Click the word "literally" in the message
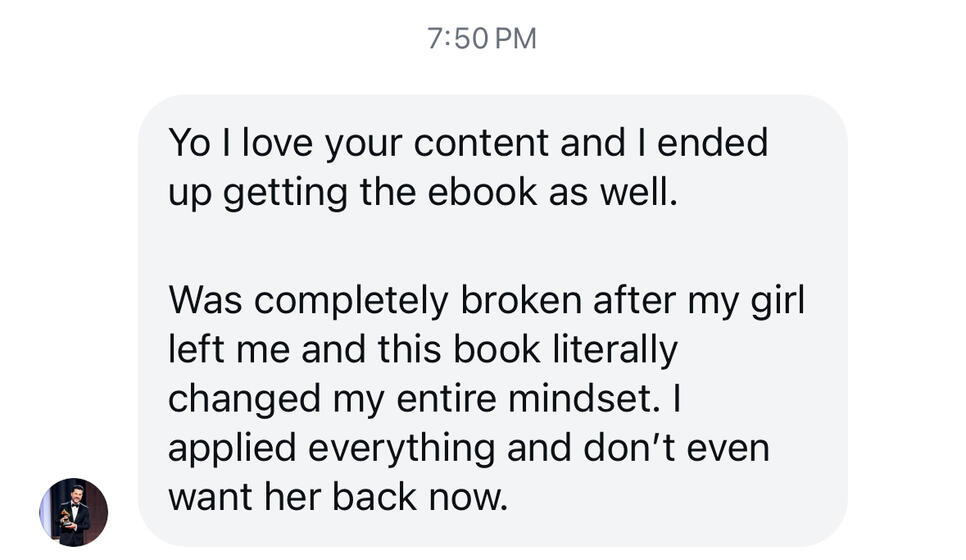 click(614, 349)
